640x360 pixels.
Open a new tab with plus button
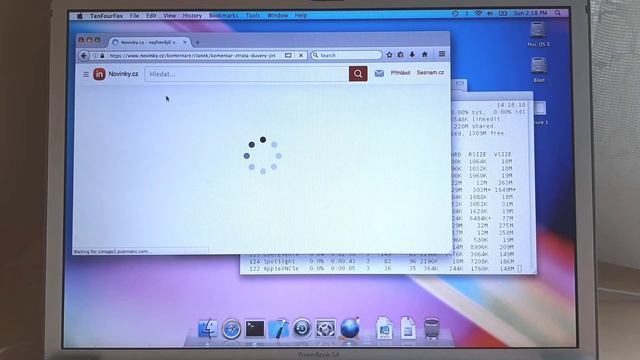198,42
